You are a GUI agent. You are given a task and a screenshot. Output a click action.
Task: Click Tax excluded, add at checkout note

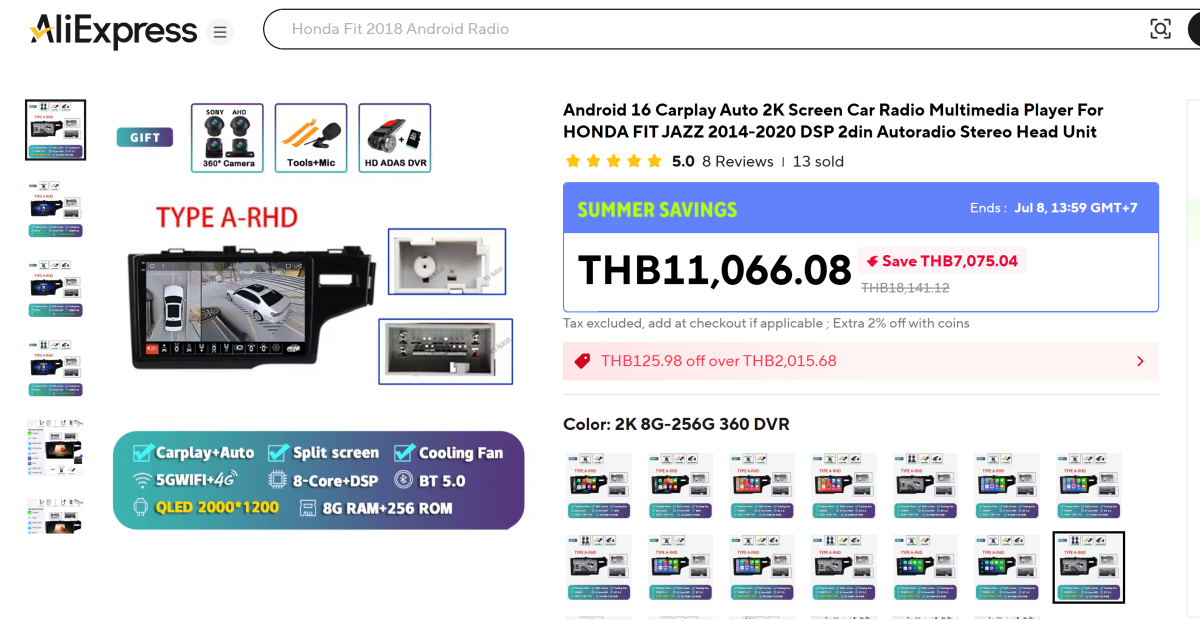(x=766, y=323)
